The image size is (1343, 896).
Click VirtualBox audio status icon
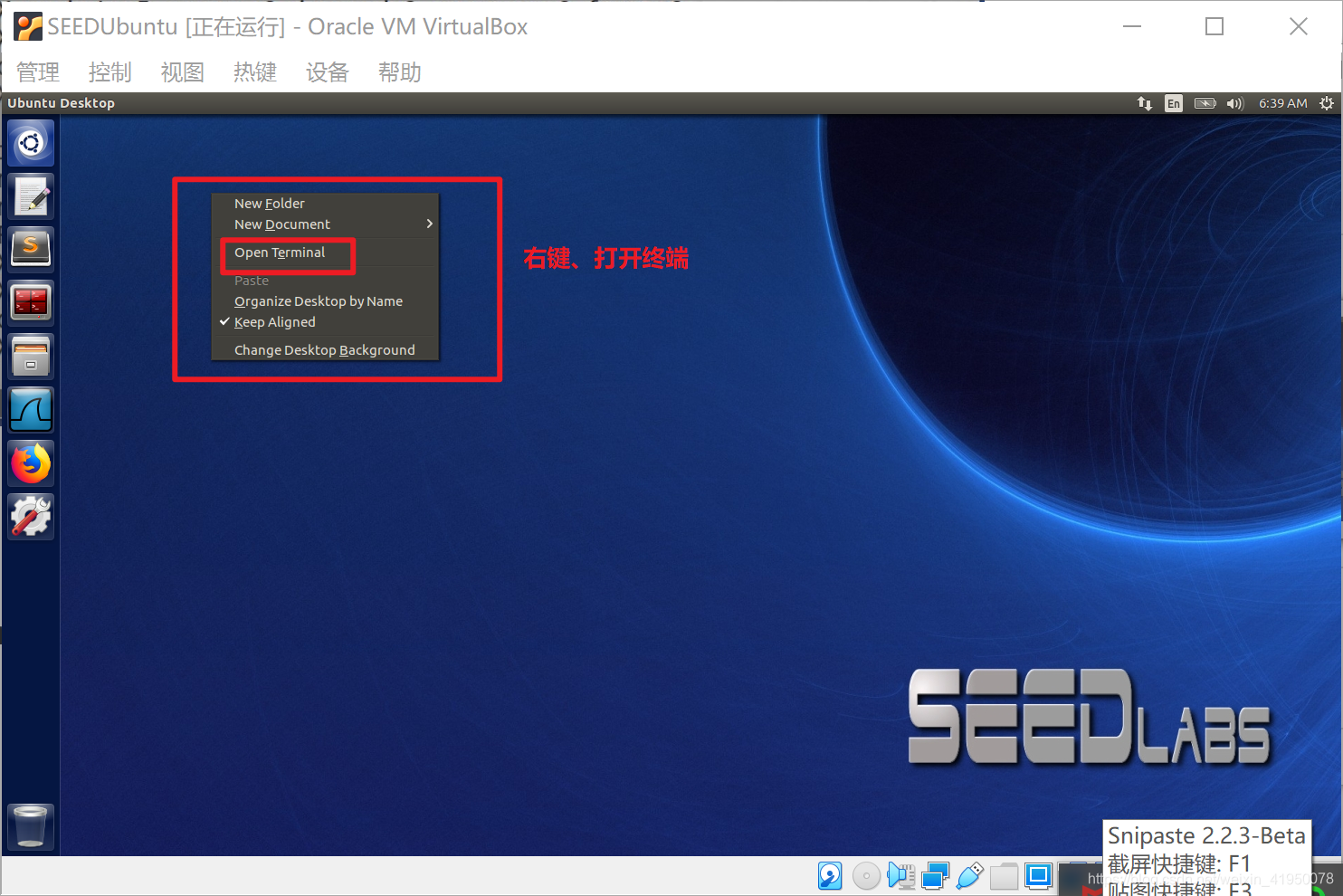(x=901, y=875)
